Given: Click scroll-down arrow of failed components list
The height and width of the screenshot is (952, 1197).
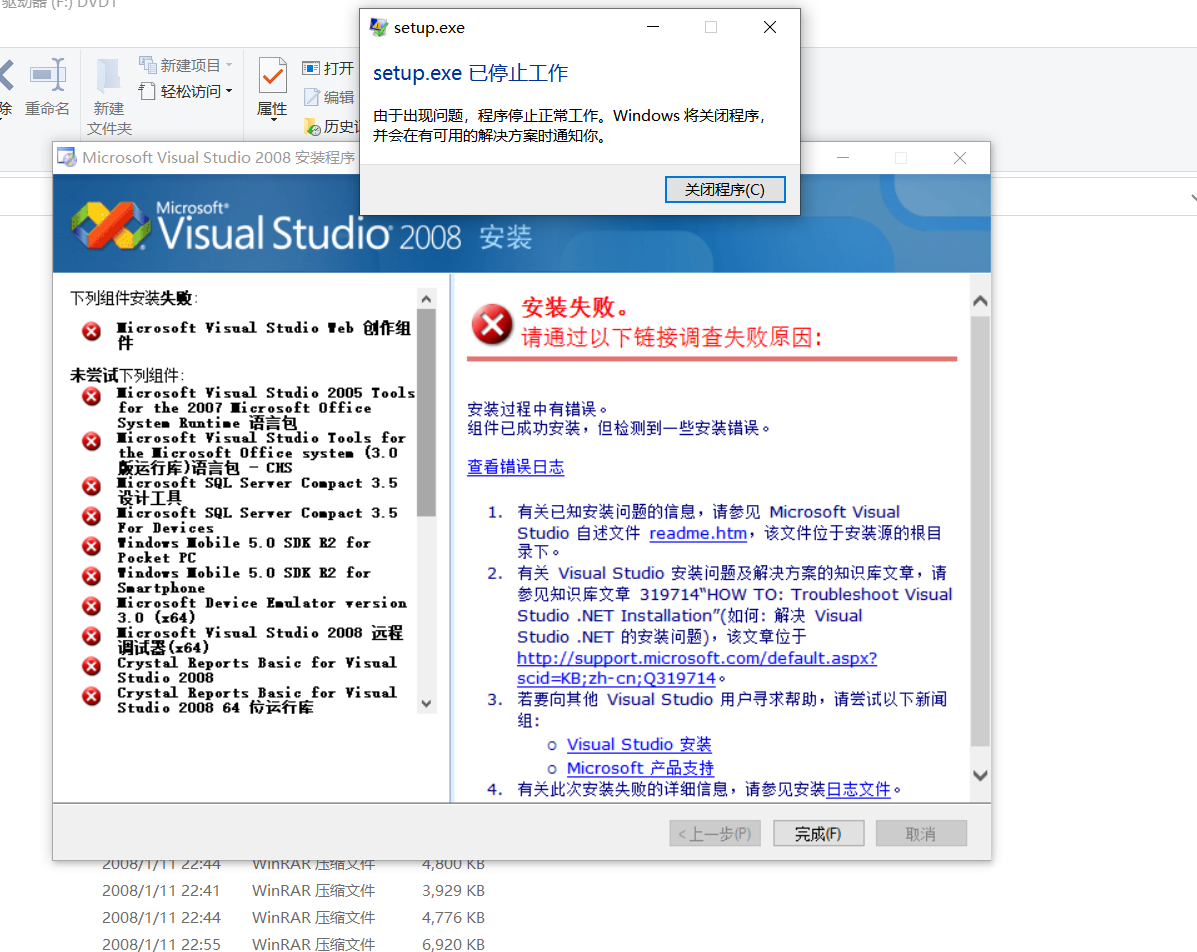Looking at the screenshot, I should (426, 704).
